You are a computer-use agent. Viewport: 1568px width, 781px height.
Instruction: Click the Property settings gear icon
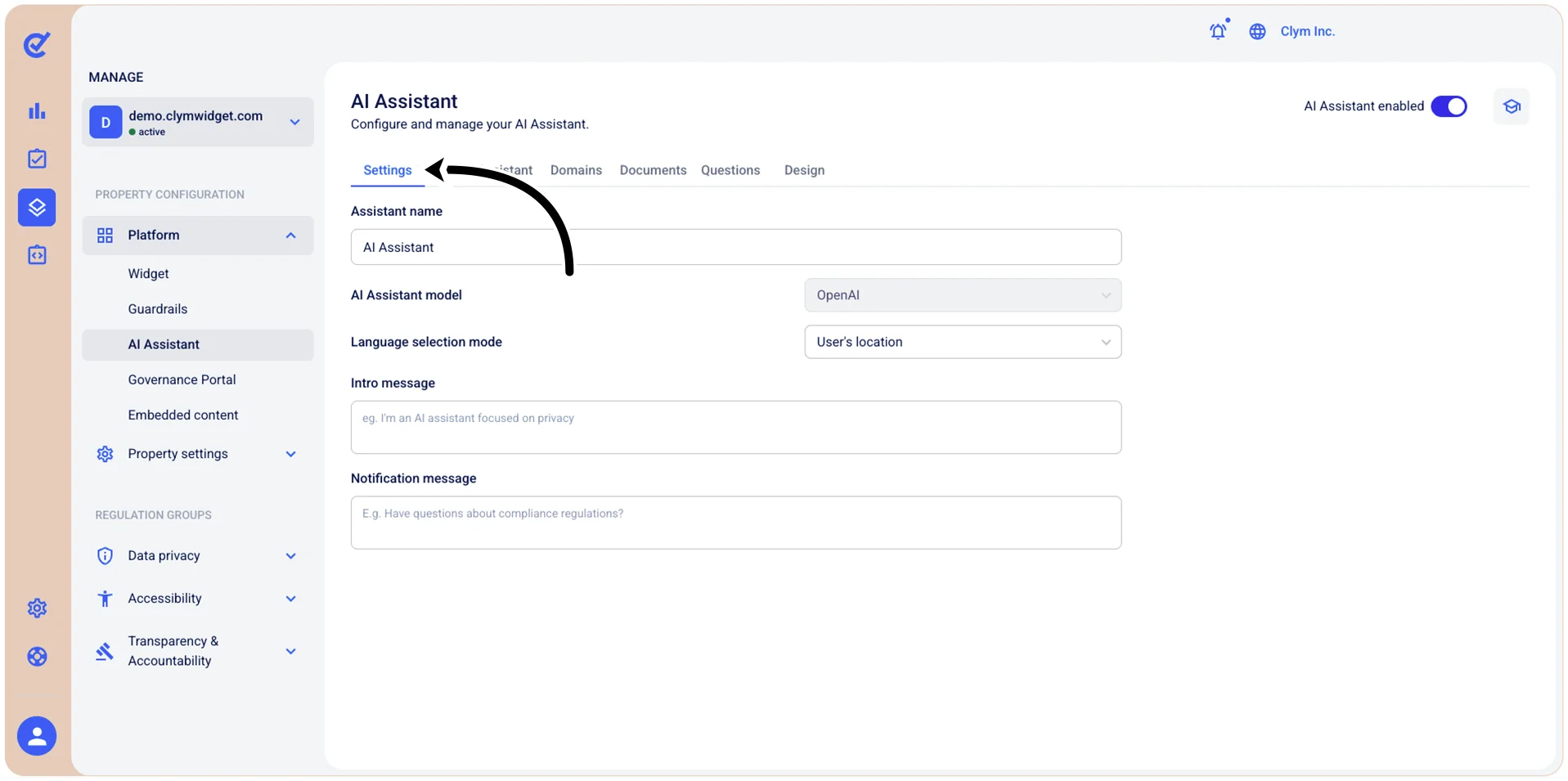click(x=105, y=454)
